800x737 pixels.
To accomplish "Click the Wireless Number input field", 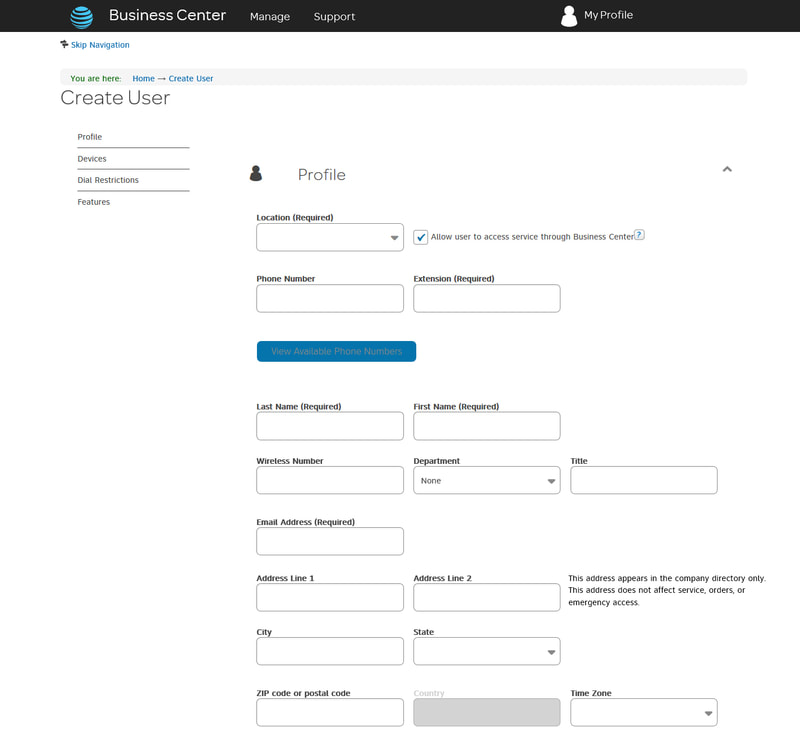I will tap(330, 480).
